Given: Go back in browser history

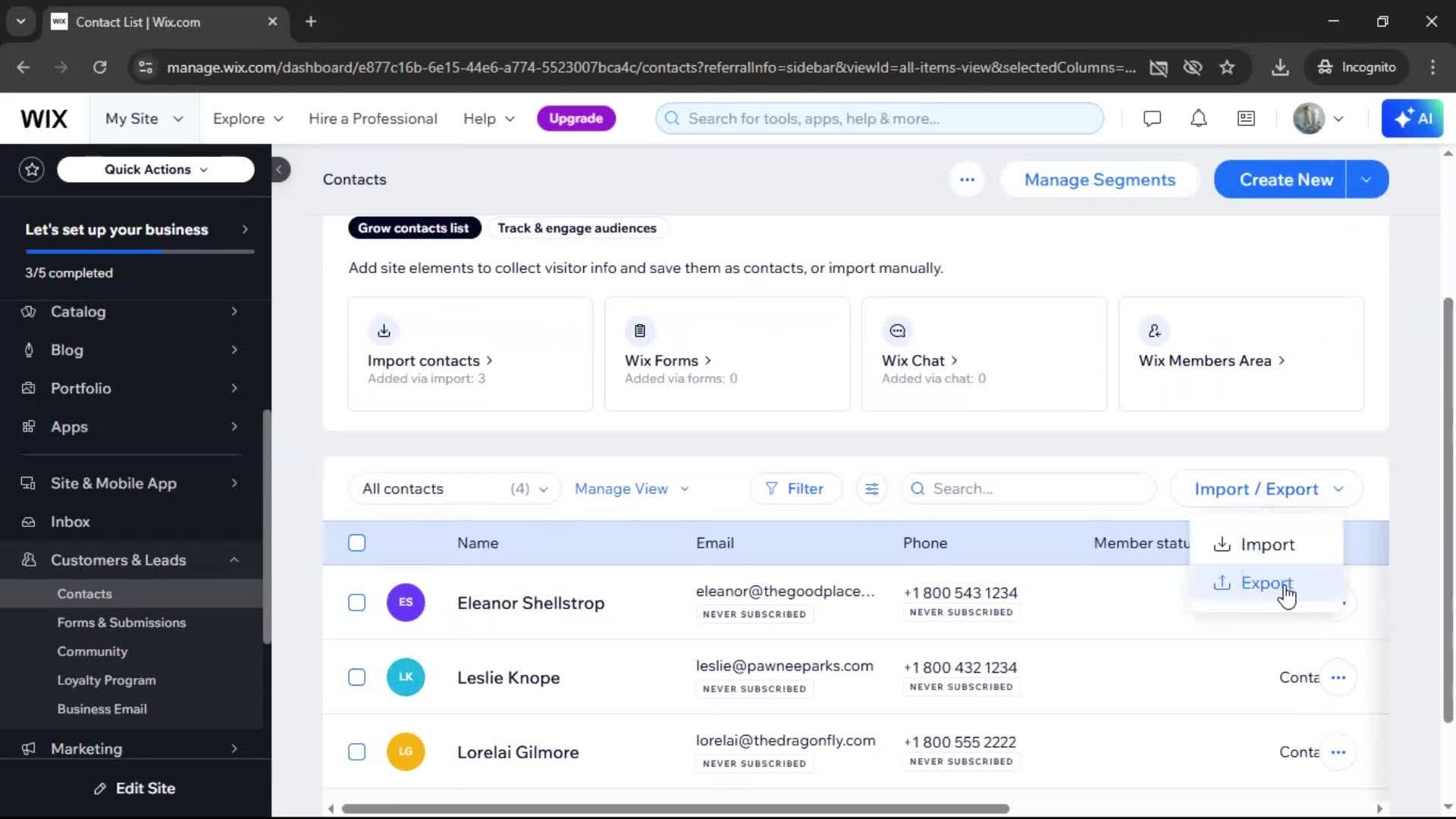Looking at the screenshot, I should pos(24,67).
